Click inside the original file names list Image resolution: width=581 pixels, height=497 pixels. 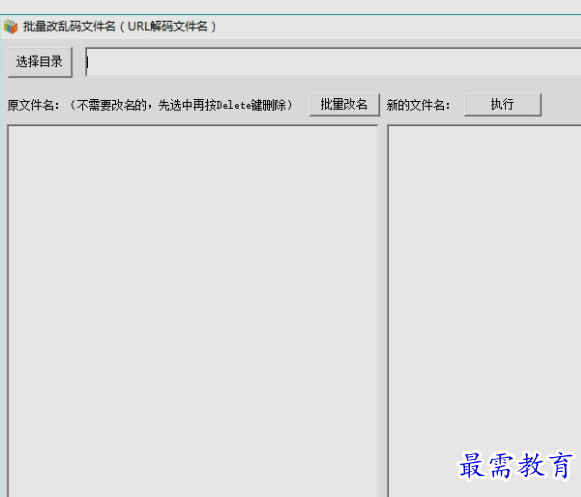(193, 311)
